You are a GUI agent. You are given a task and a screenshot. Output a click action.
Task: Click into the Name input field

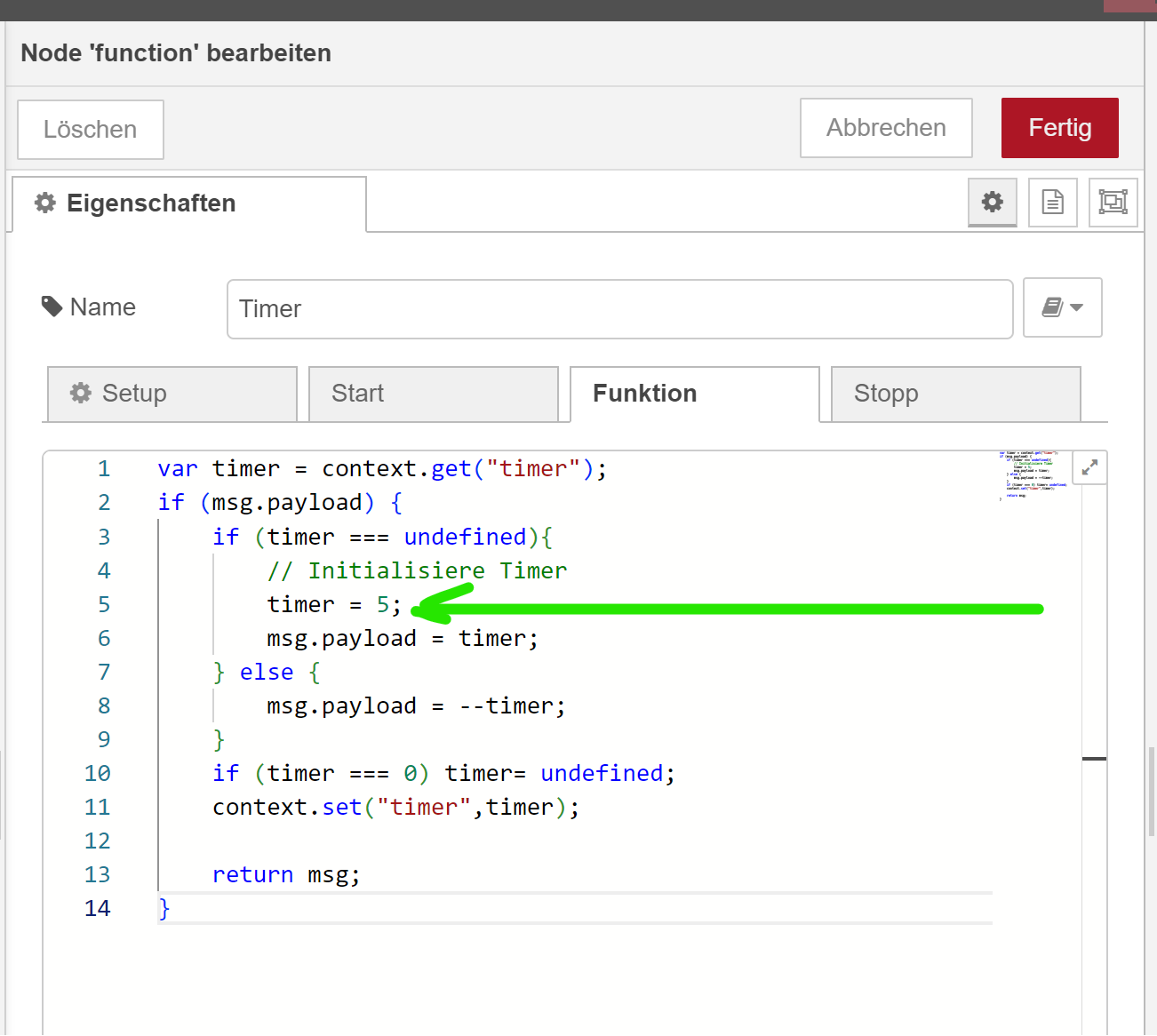[x=620, y=309]
